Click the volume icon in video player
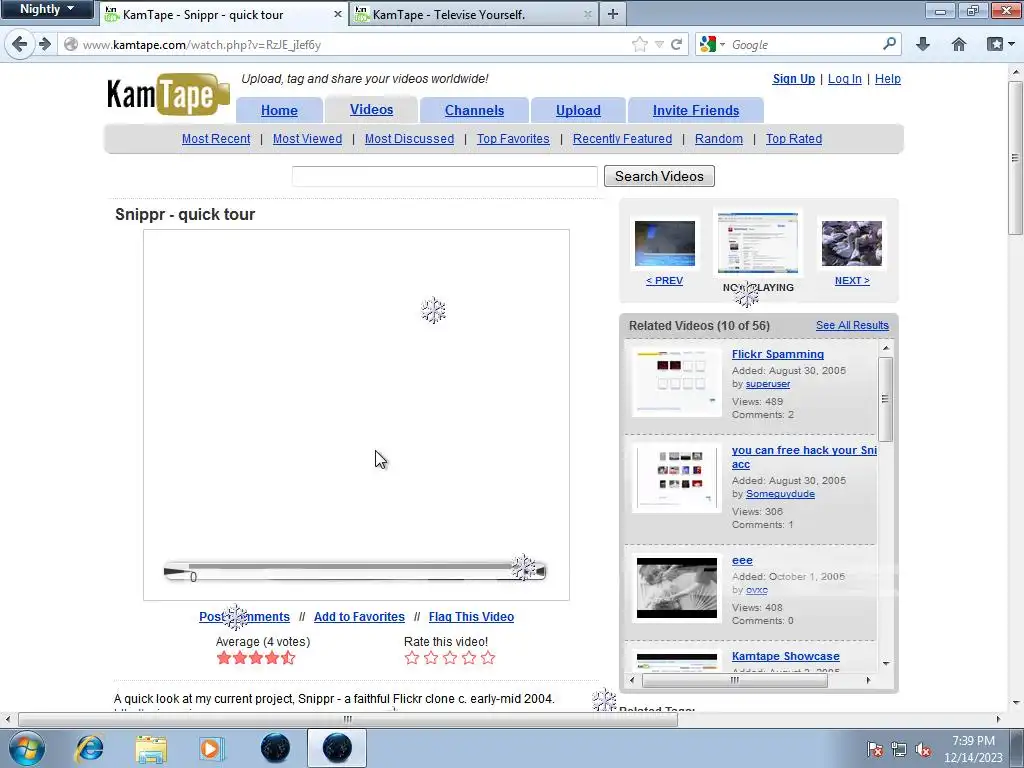This screenshot has height=768, width=1024. click(539, 572)
